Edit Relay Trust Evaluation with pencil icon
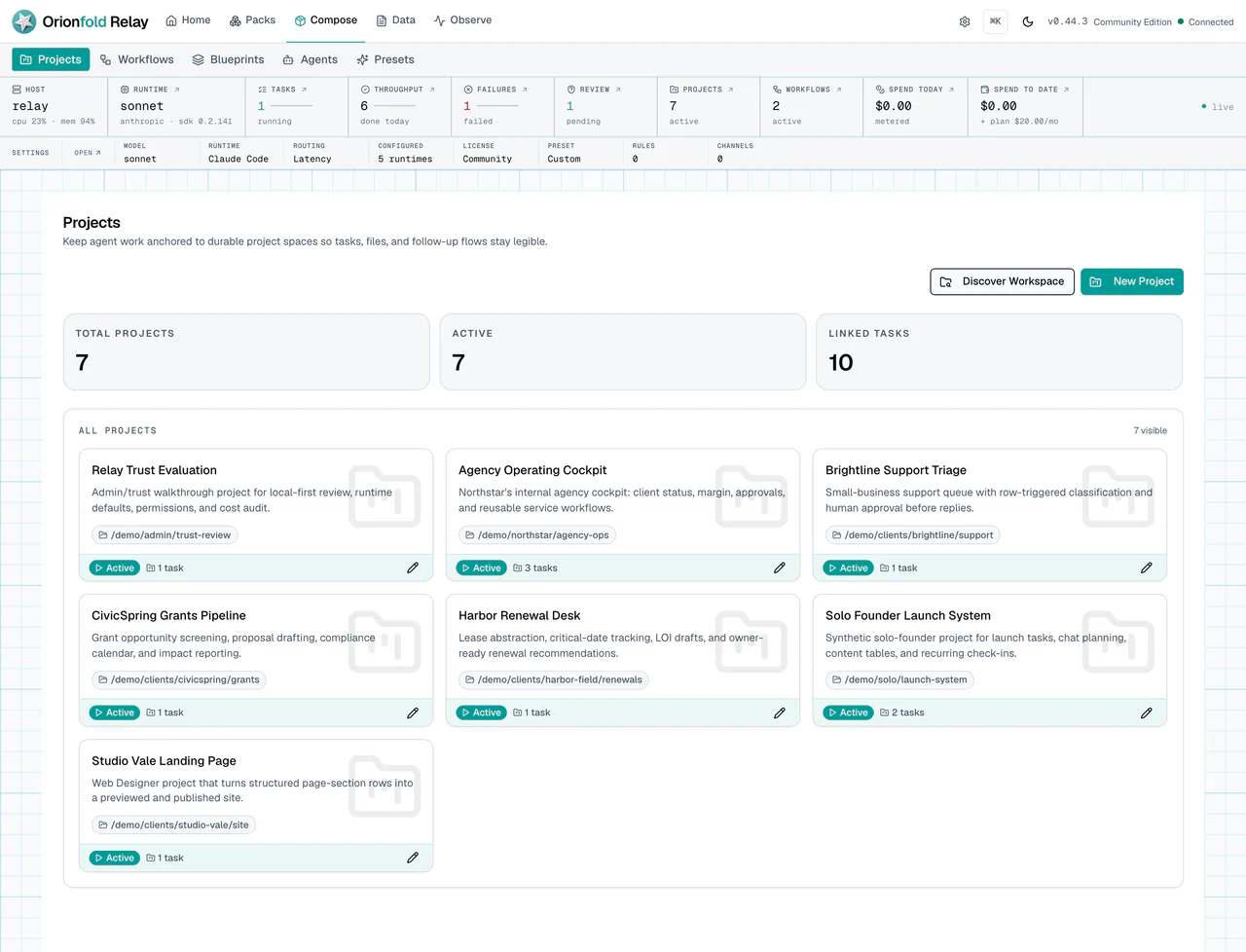The width and height of the screenshot is (1246, 952). [413, 568]
